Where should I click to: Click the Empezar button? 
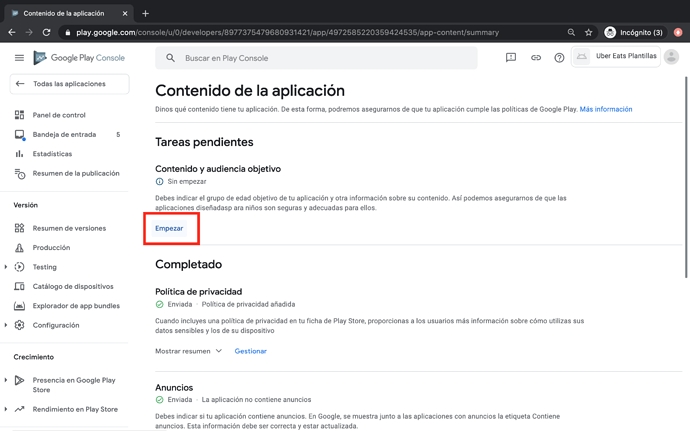[169, 228]
